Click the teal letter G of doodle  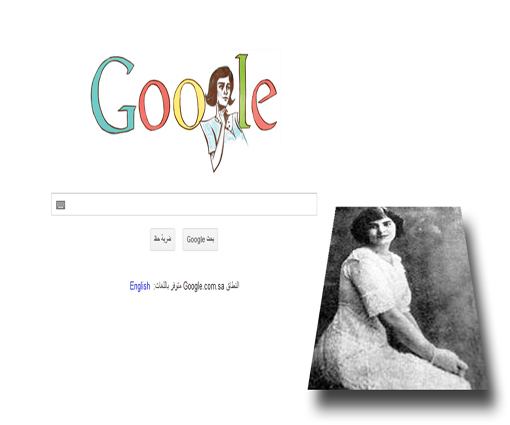[x=113, y=95]
